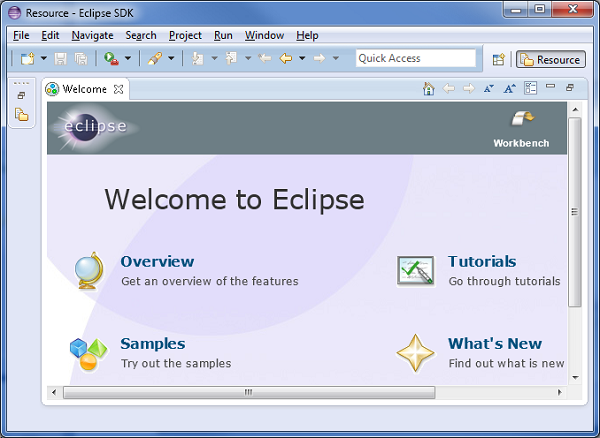Click the New wizard toolbar icon
Image resolution: width=600 pixels, height=438 pixels.
[x=28, y=59]
